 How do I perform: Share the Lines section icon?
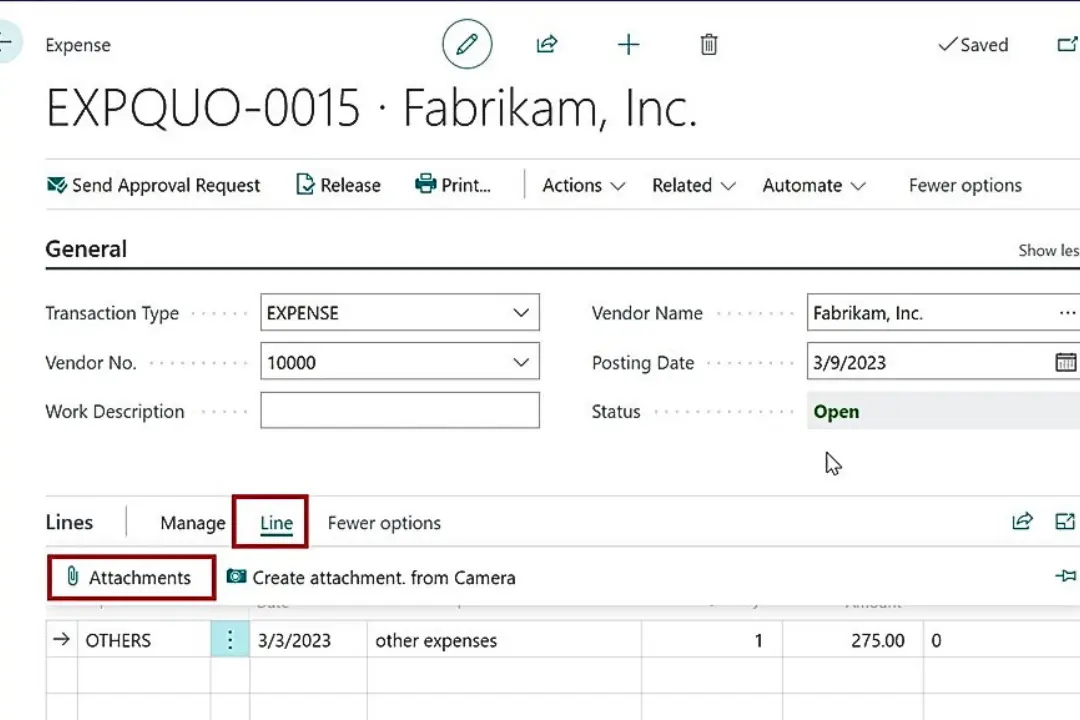[1022, 522]
